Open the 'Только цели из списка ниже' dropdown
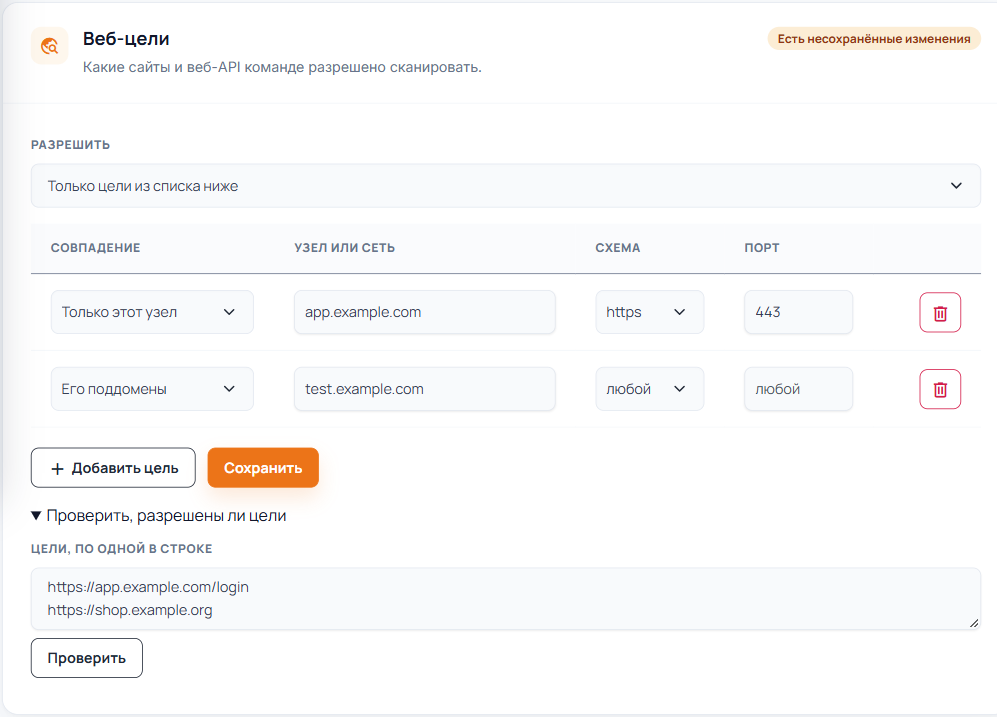997x717 pixels. click(x=505, y=186)
